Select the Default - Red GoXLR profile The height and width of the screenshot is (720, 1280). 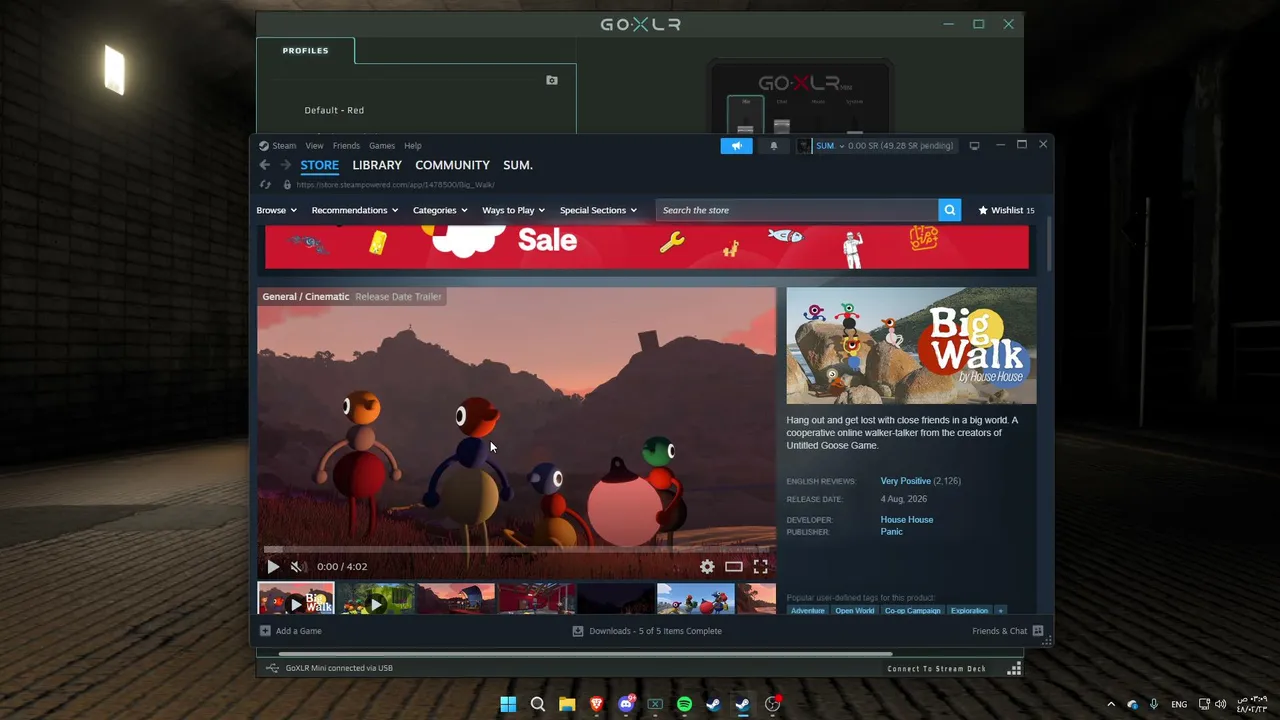(334, 110)
